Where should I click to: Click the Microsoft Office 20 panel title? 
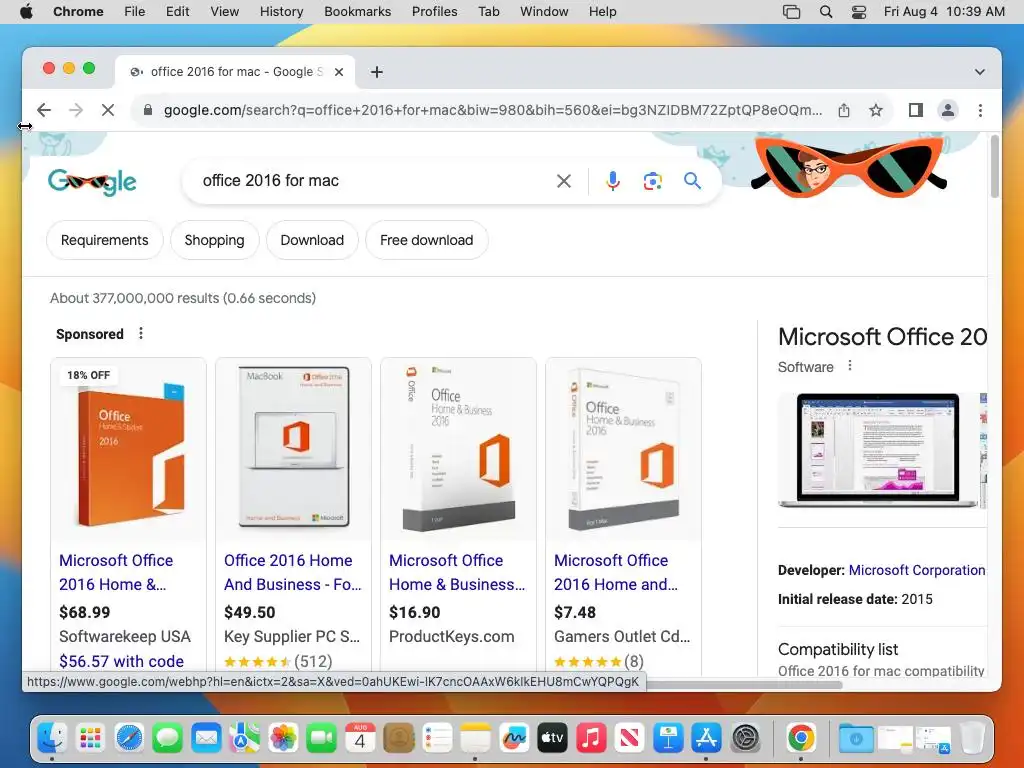click(882, 337)
